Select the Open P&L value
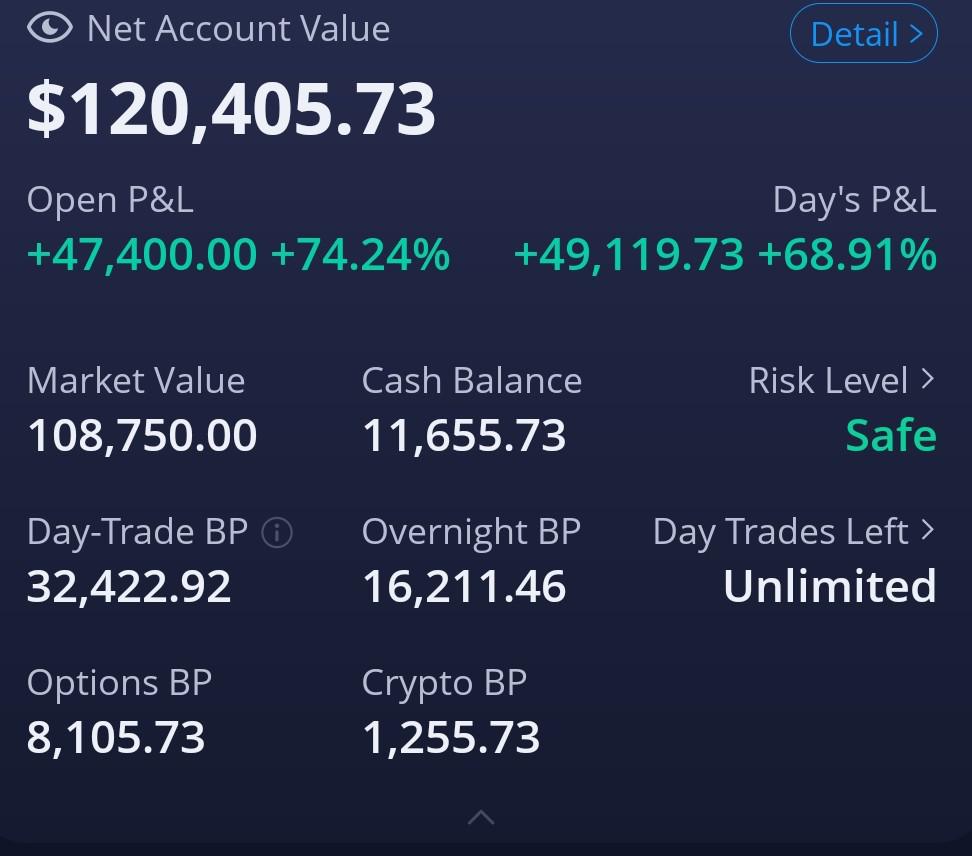This screenshot has height=856, width=972. (x=238, y=254)
